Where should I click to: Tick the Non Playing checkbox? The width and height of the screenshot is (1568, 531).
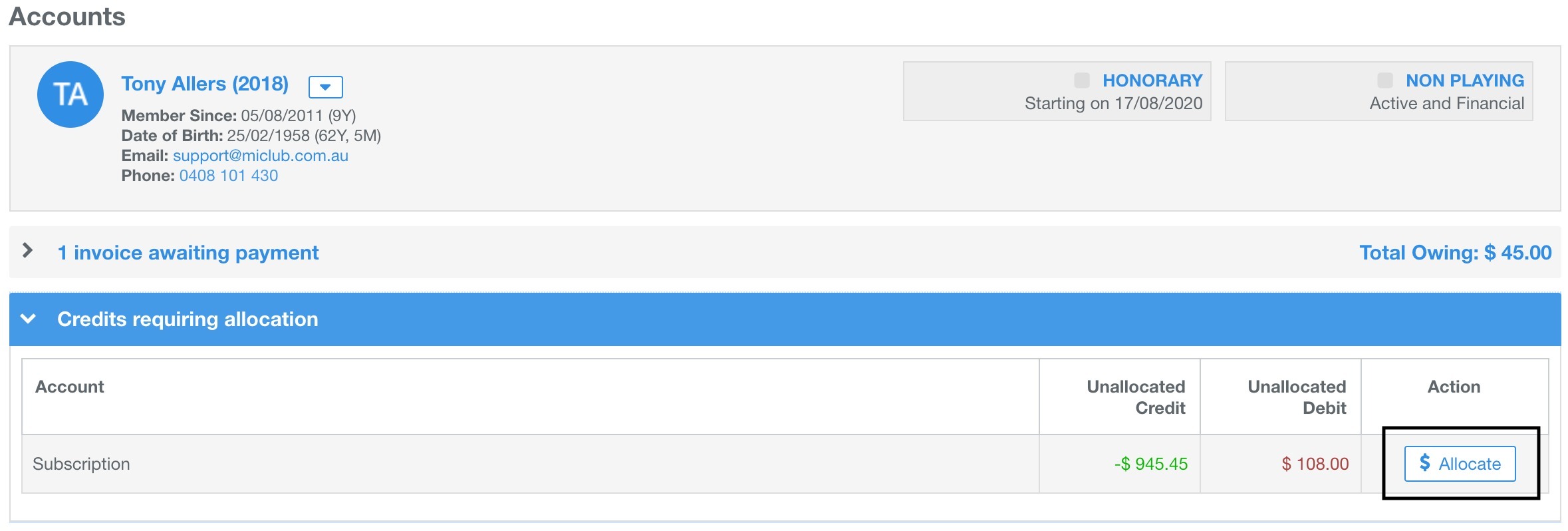pos(1385,81)
